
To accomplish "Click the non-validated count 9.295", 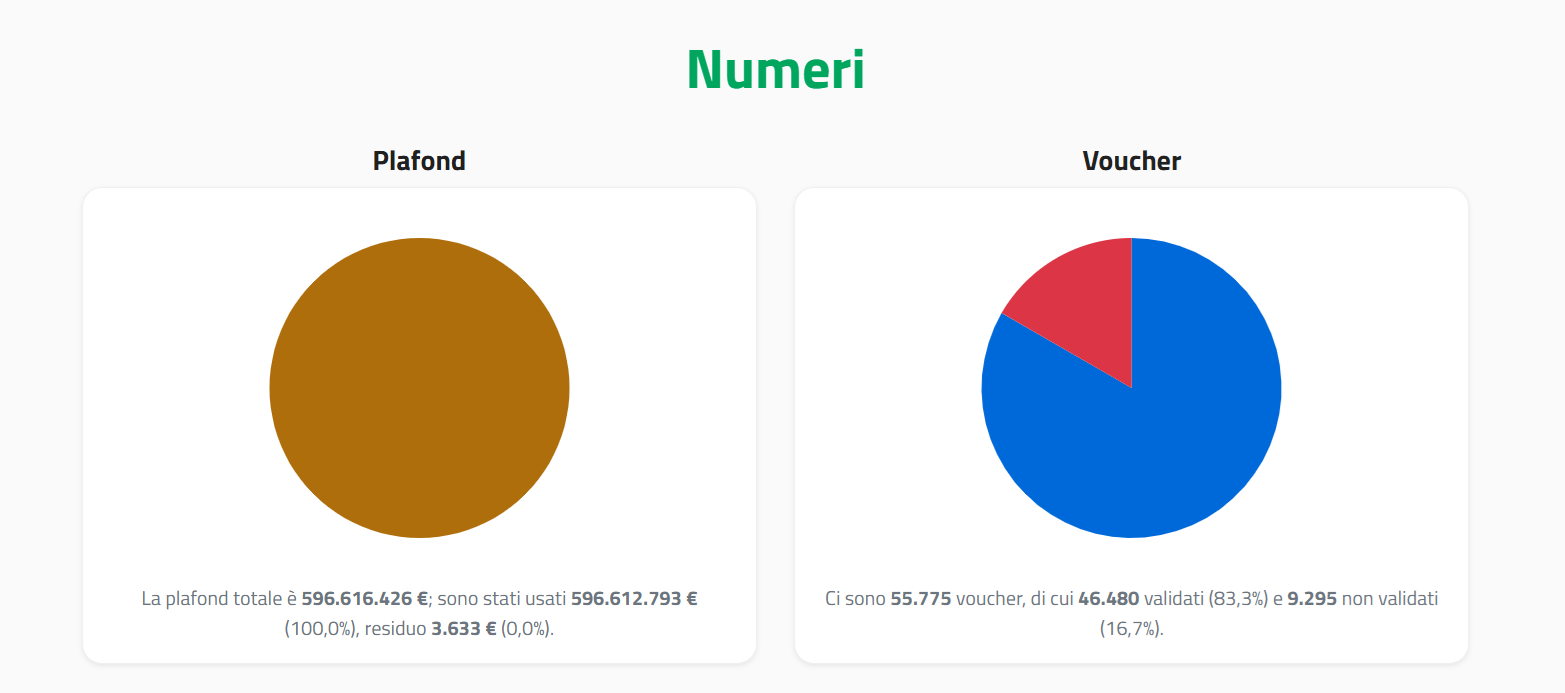I will pyautogui.click(x=1311, y=599).
